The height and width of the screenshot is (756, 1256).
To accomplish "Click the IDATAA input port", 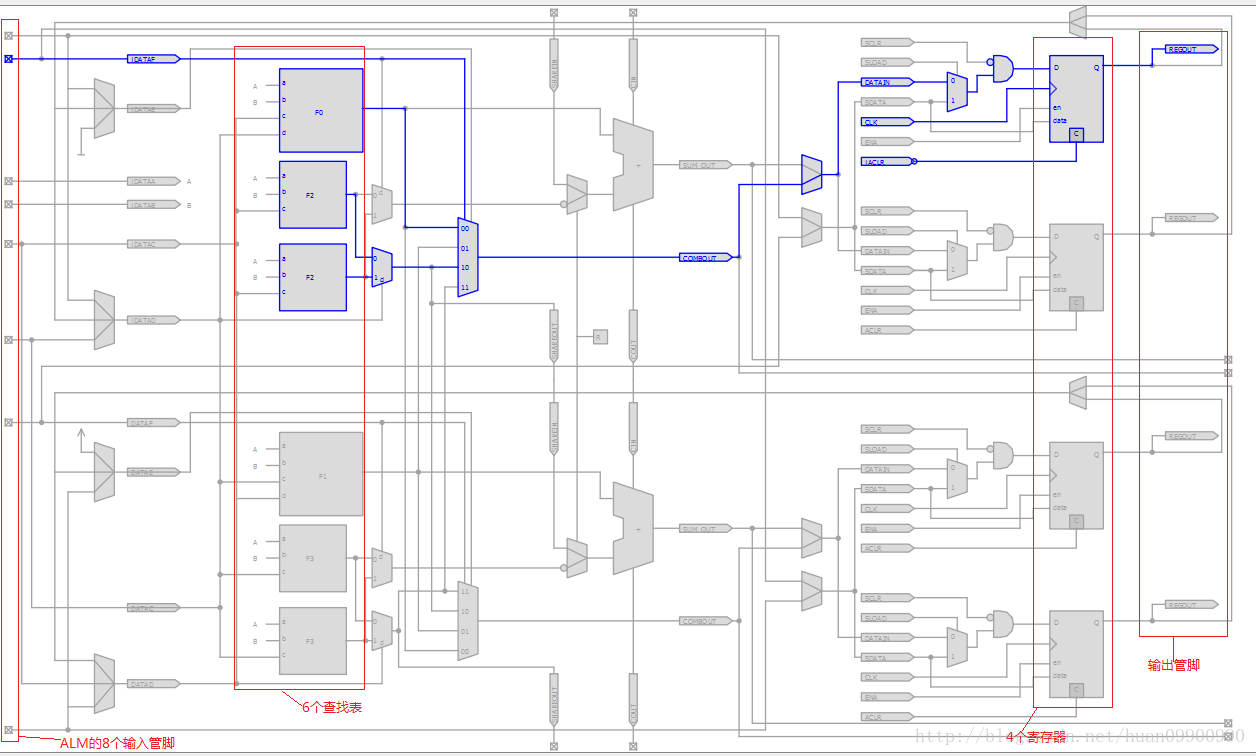I will [x=154, y=181].
